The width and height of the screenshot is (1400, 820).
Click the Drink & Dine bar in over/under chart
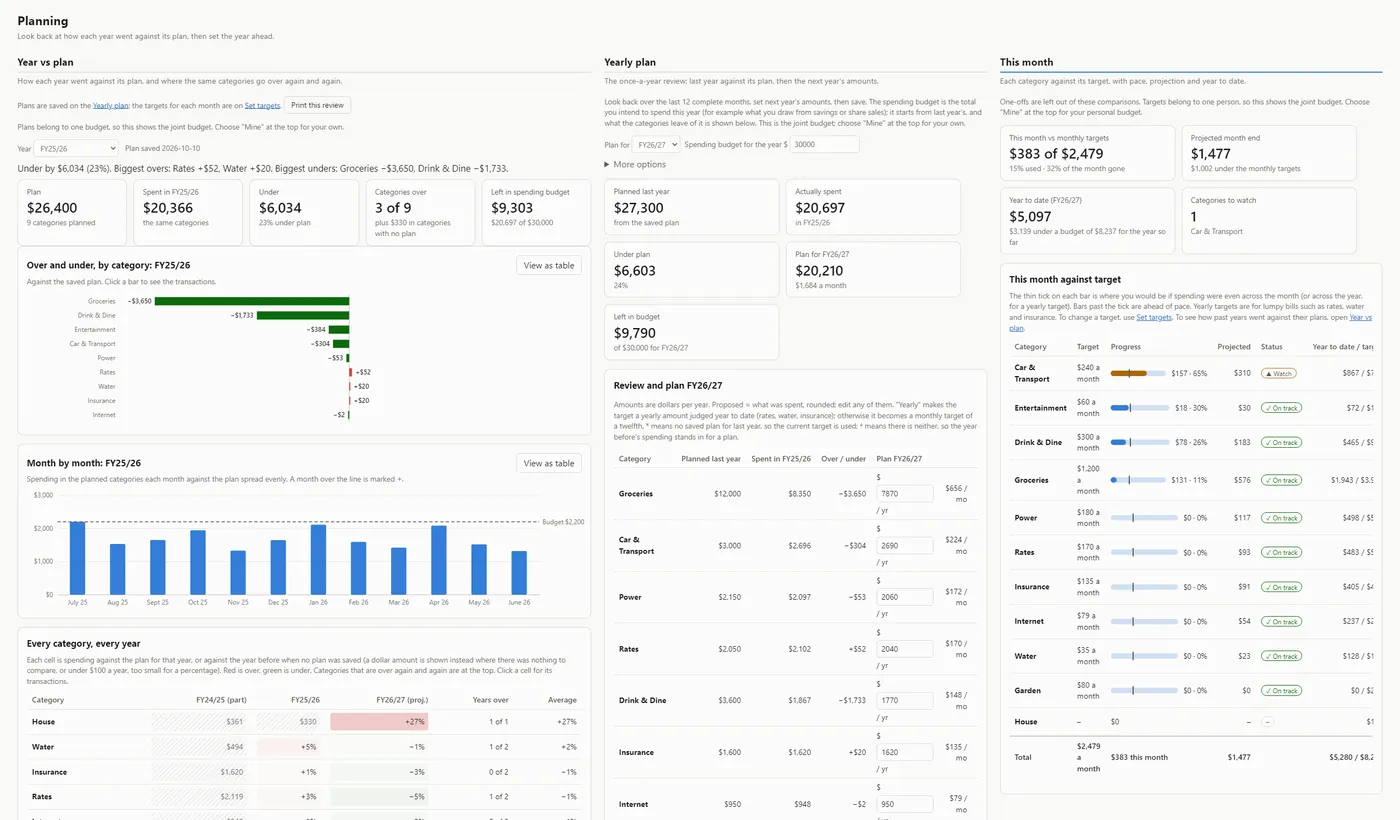point(303,315)
